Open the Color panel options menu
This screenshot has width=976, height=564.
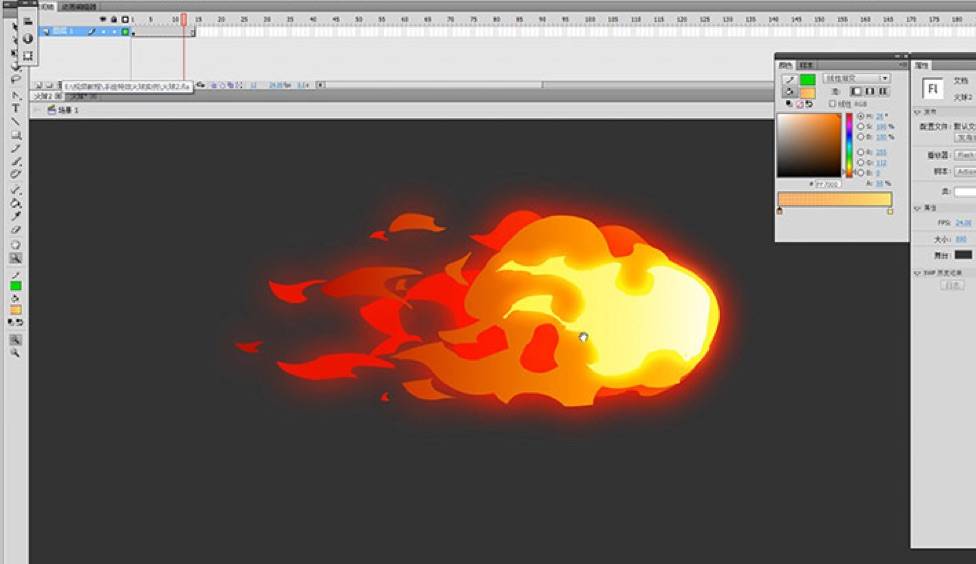pos(902,65)
